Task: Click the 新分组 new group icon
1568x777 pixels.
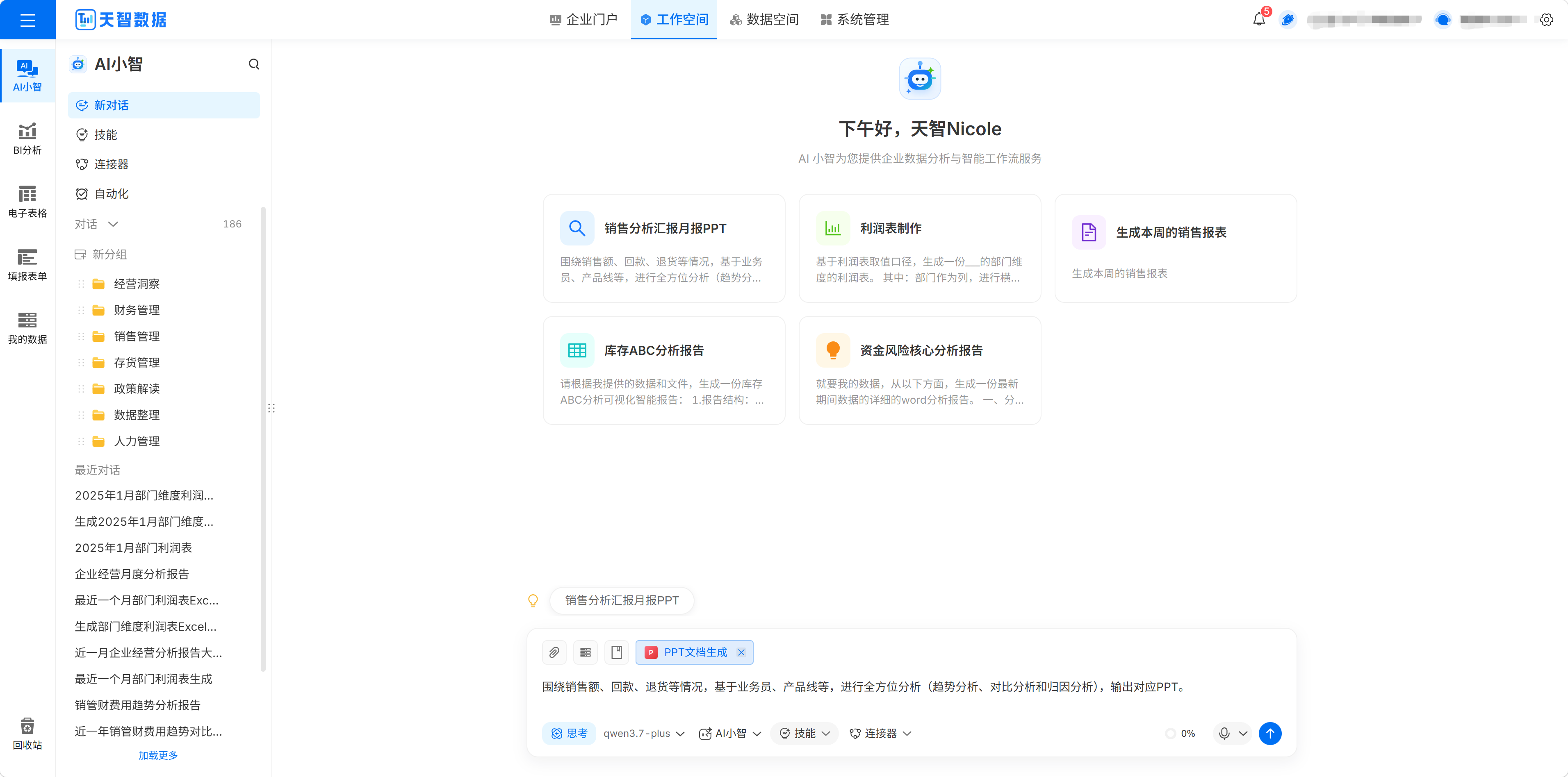Action: coord(80,254)
